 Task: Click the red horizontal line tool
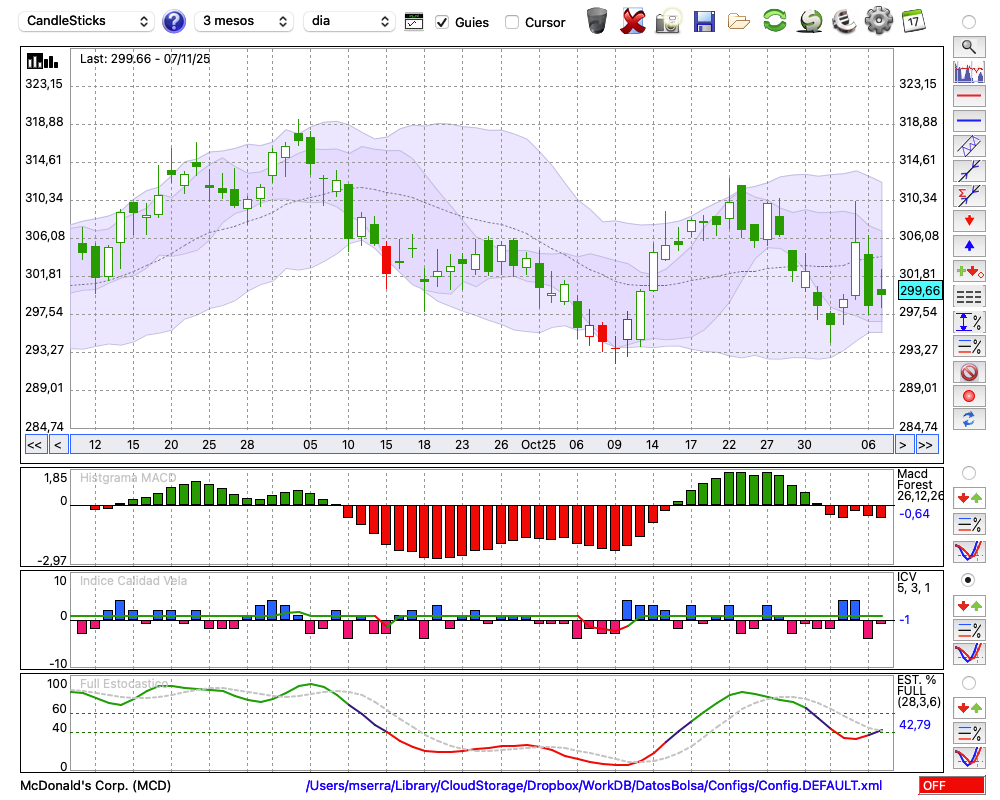[968, 97]
